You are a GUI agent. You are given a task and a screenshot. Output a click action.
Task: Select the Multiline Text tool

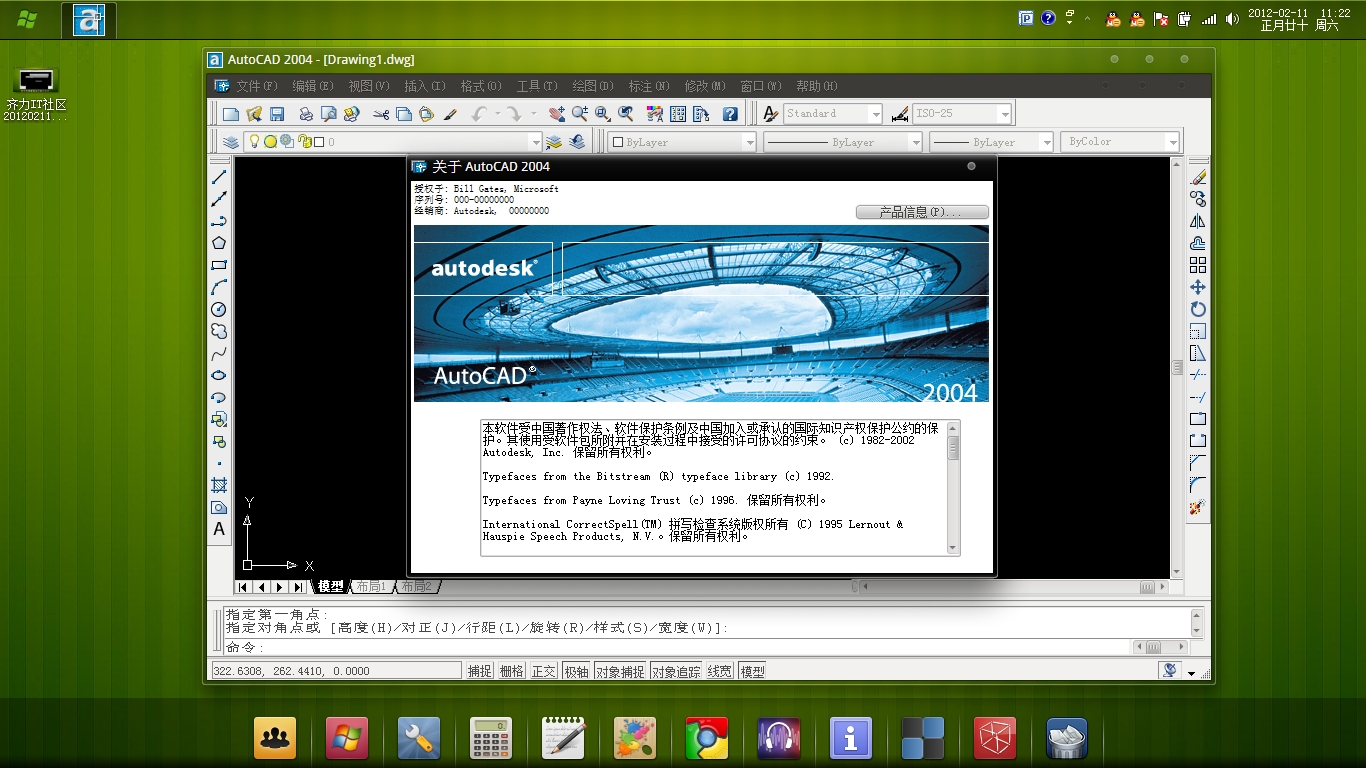219,529
